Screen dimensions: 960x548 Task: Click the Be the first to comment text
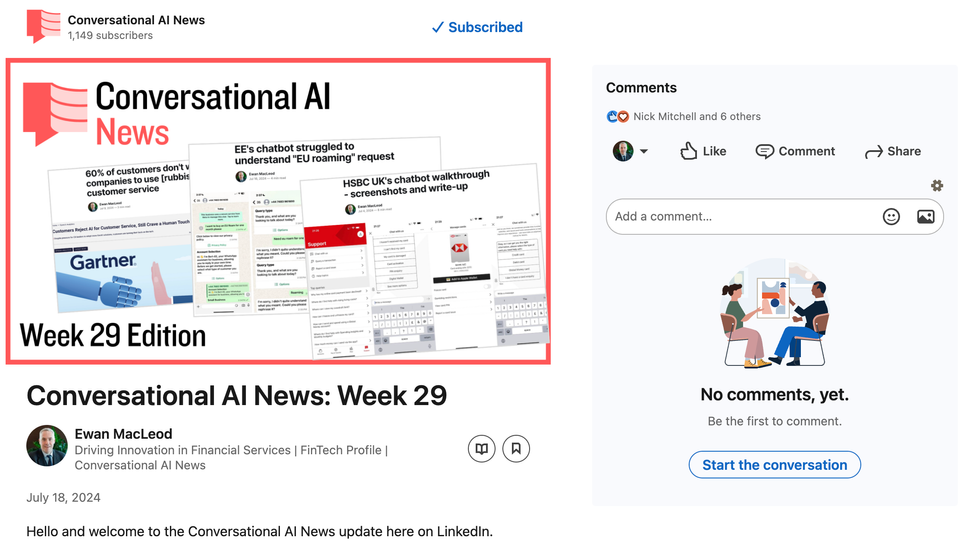point(774,421)
